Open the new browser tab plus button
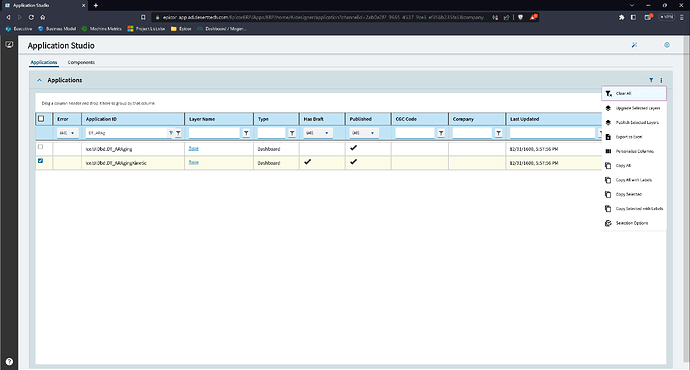This screenshot has width=690, height=370. click(x=95, y=5)
